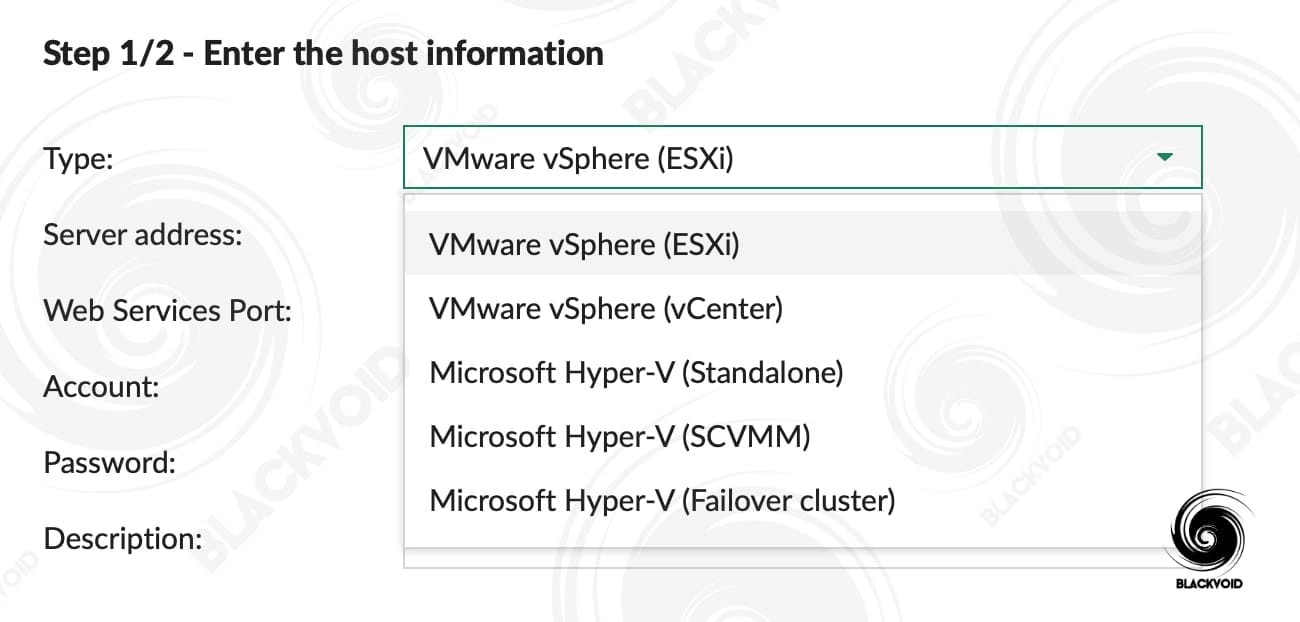Click the Password label
Image resolution: width=1300 pixels, height=622 pixels.
point(110,463)
